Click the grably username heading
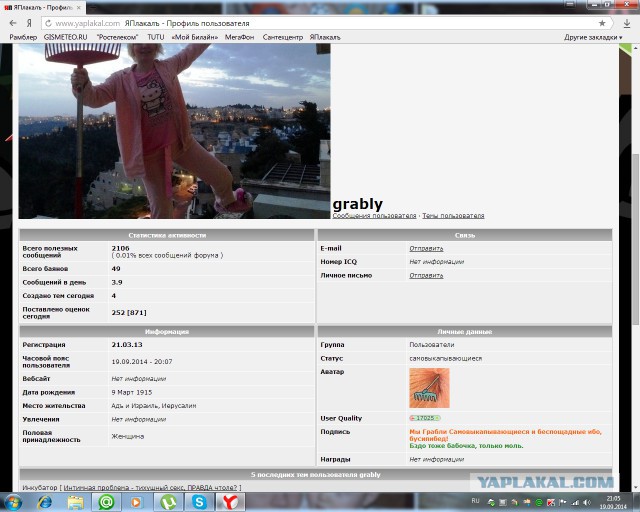This screenshot has width=640, height=512. 358,204
